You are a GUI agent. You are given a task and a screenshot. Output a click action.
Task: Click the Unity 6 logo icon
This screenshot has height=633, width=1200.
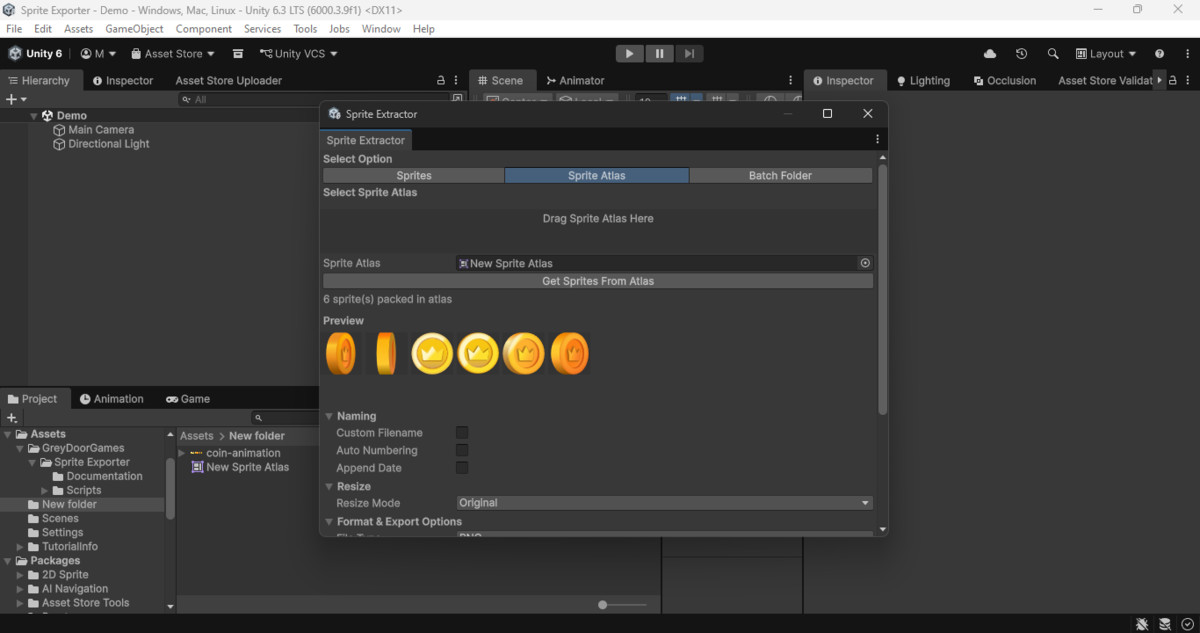click(15, 53)
